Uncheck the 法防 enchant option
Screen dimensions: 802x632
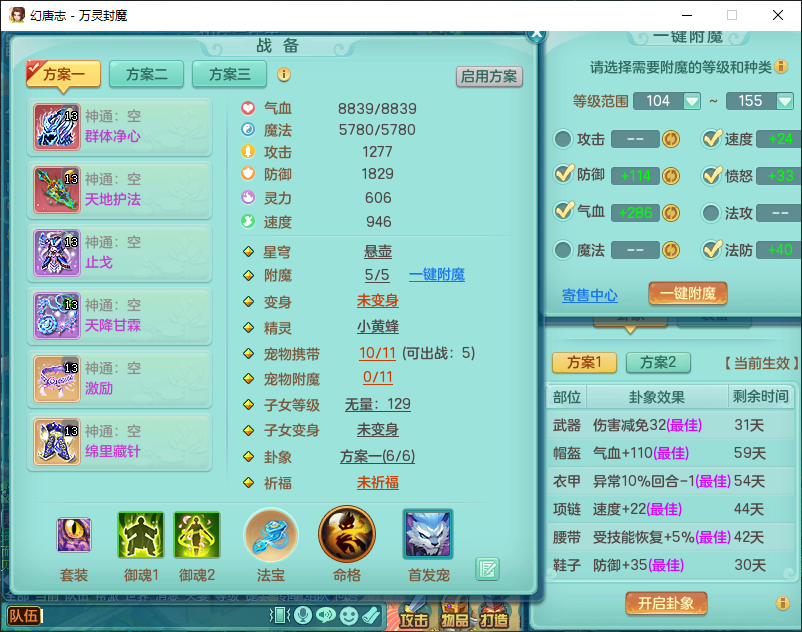711,249
